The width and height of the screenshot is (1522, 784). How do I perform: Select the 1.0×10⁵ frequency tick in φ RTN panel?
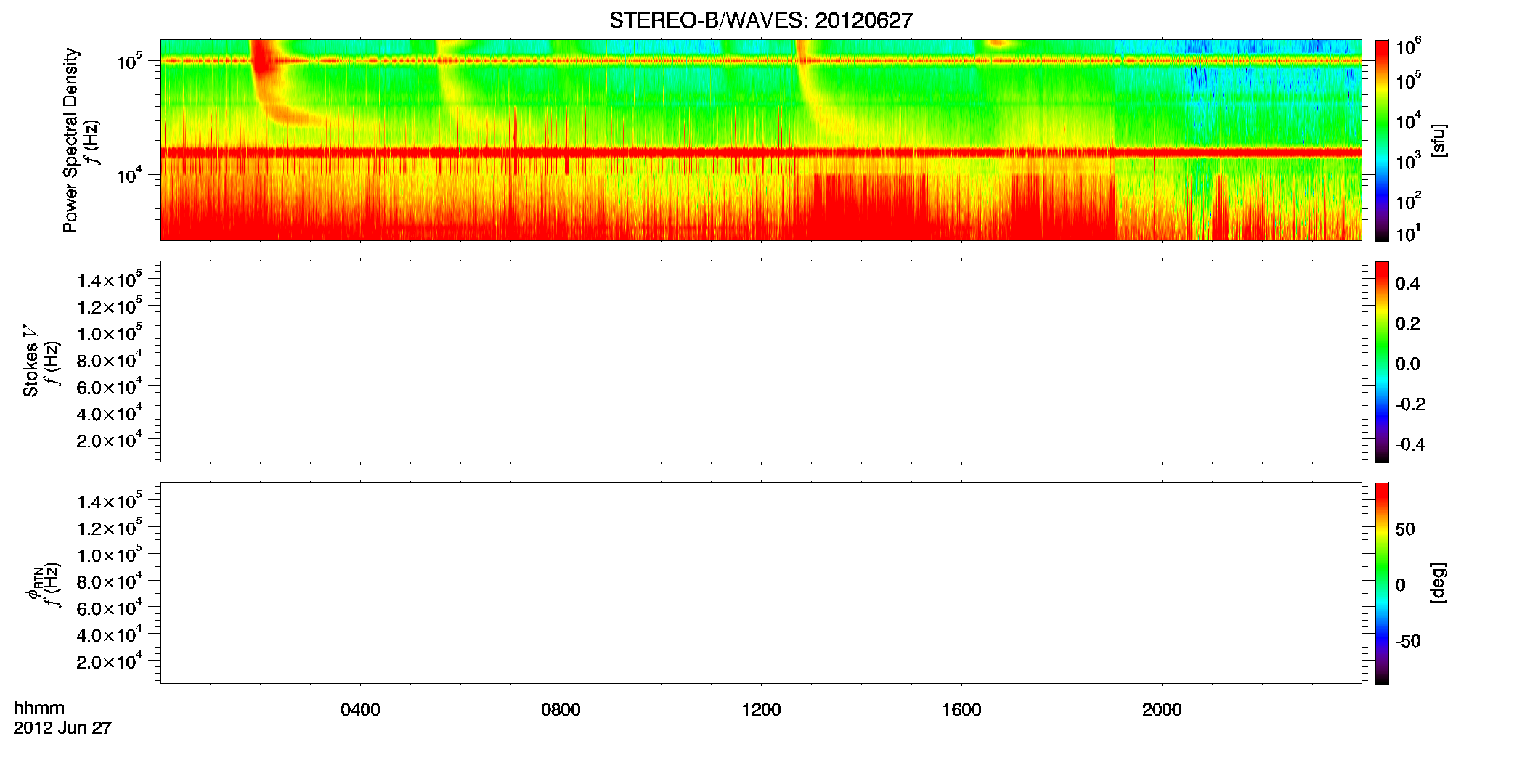coord(110,555)
